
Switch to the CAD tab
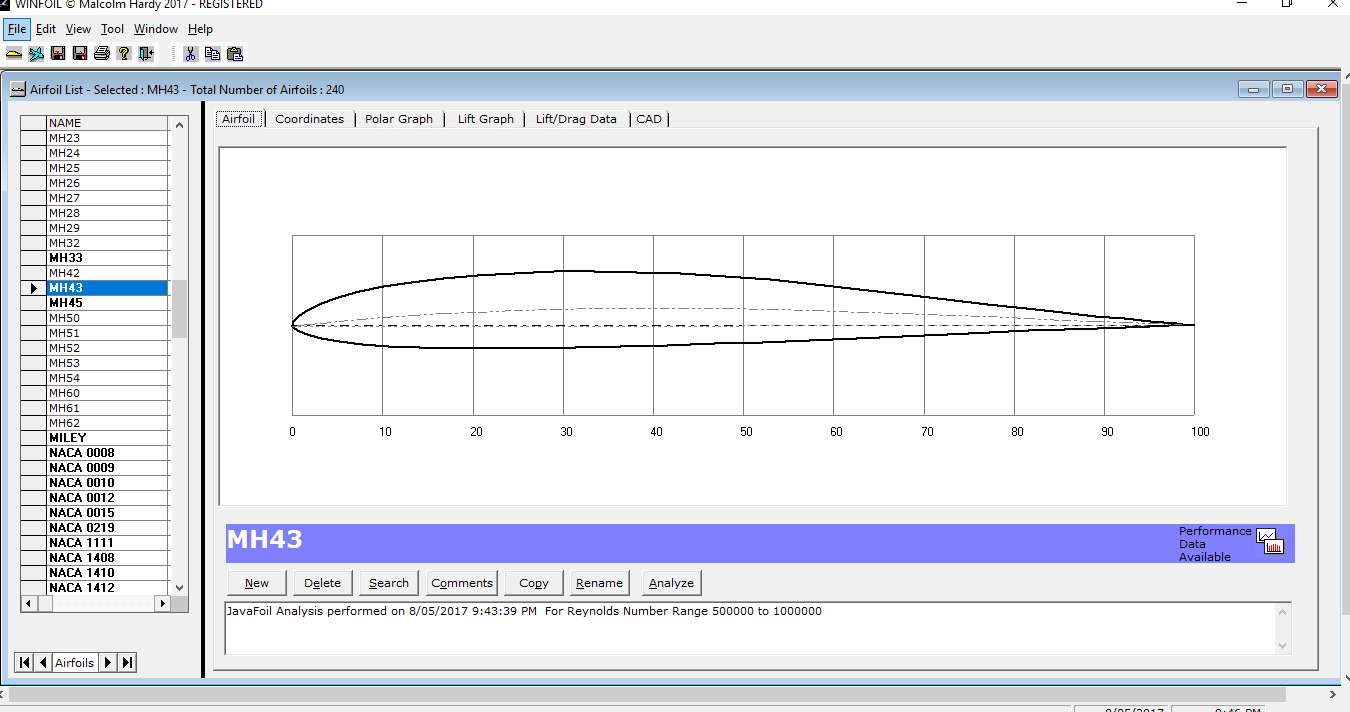649,118
